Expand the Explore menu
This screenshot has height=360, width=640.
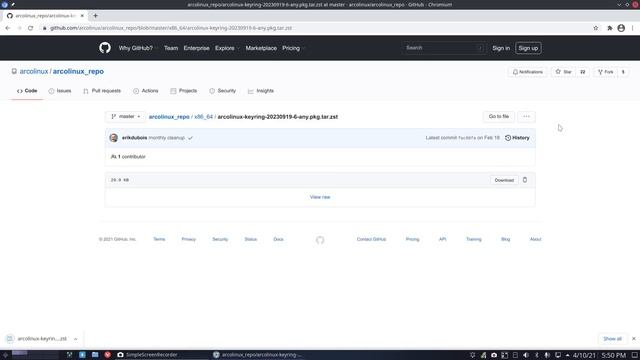pos(227,48)
